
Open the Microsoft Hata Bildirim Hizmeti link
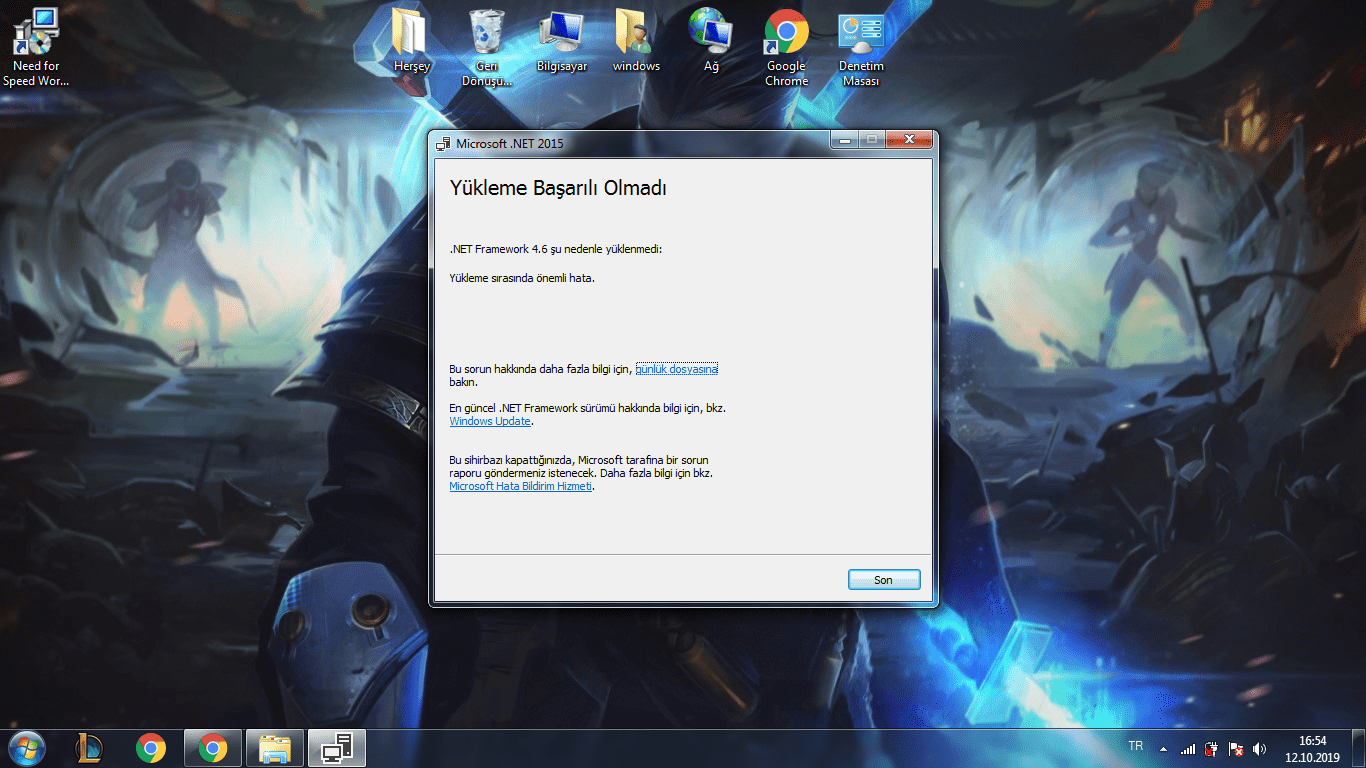[521, 486]
